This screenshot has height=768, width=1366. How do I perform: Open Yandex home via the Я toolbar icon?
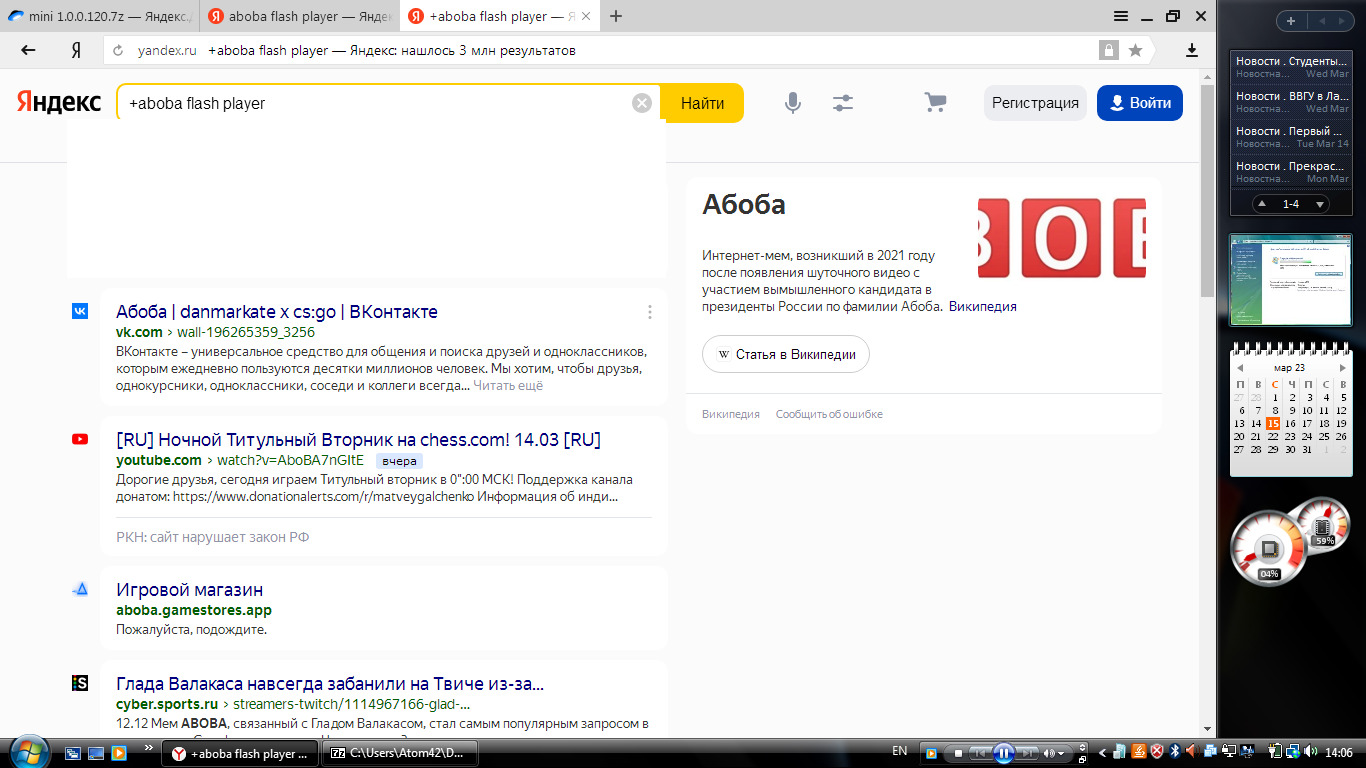(75, 50)
